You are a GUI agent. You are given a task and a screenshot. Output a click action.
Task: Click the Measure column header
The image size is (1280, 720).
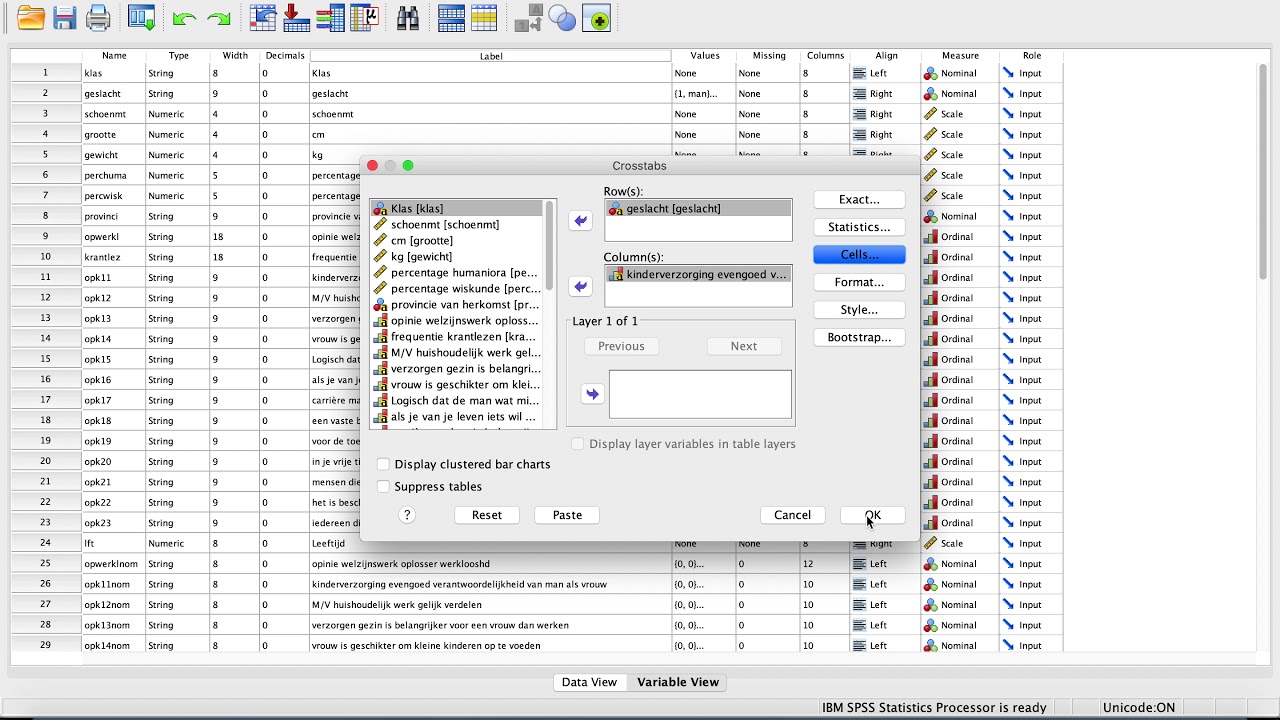point(960,56)
